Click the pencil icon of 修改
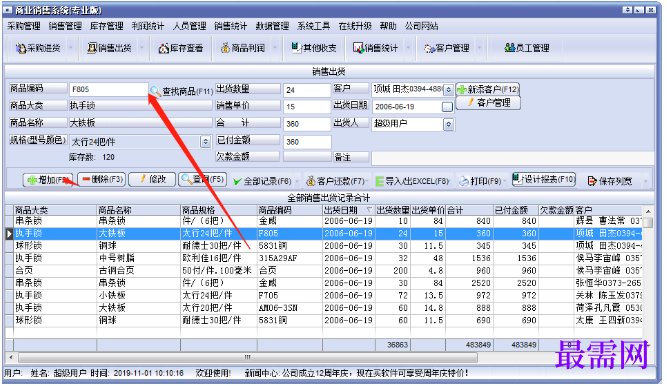 (143, 179)
